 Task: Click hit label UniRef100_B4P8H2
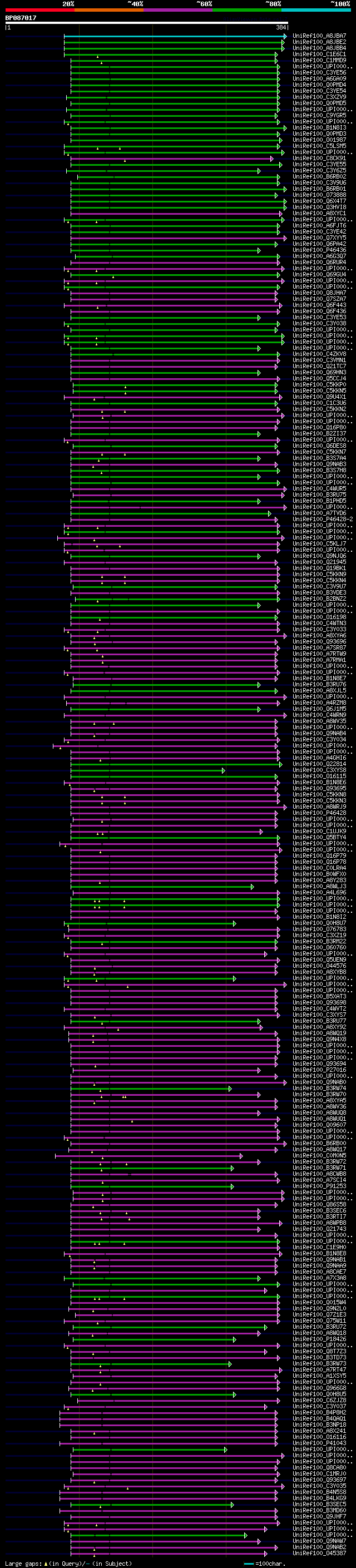point(319,1413)
